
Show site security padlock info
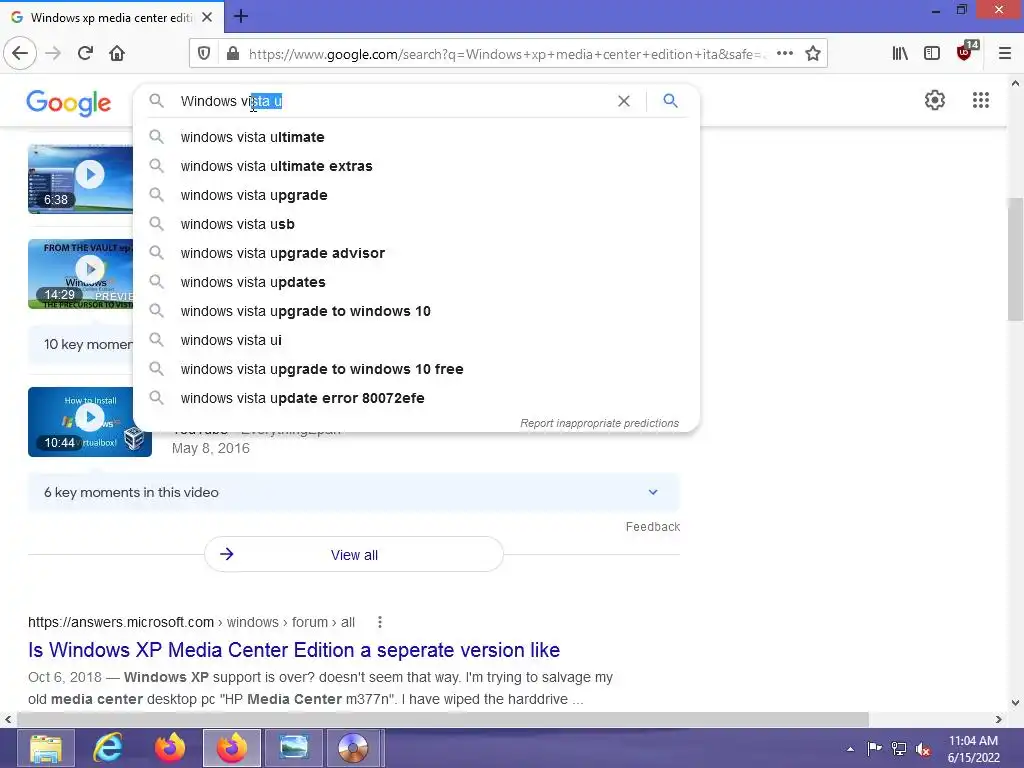click(x=232, y=54)
